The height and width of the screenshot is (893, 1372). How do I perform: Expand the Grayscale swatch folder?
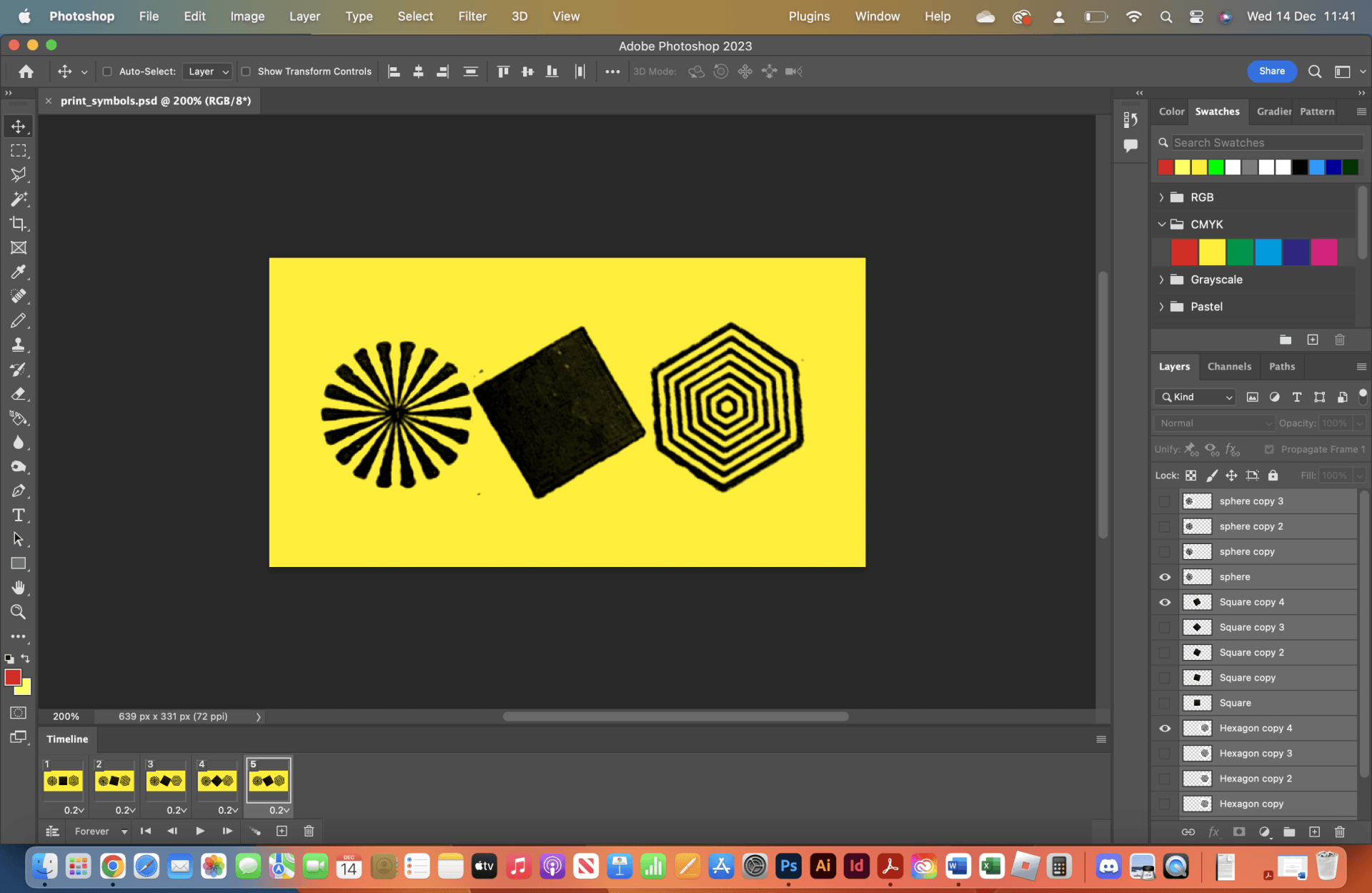tap(1161, 280)
